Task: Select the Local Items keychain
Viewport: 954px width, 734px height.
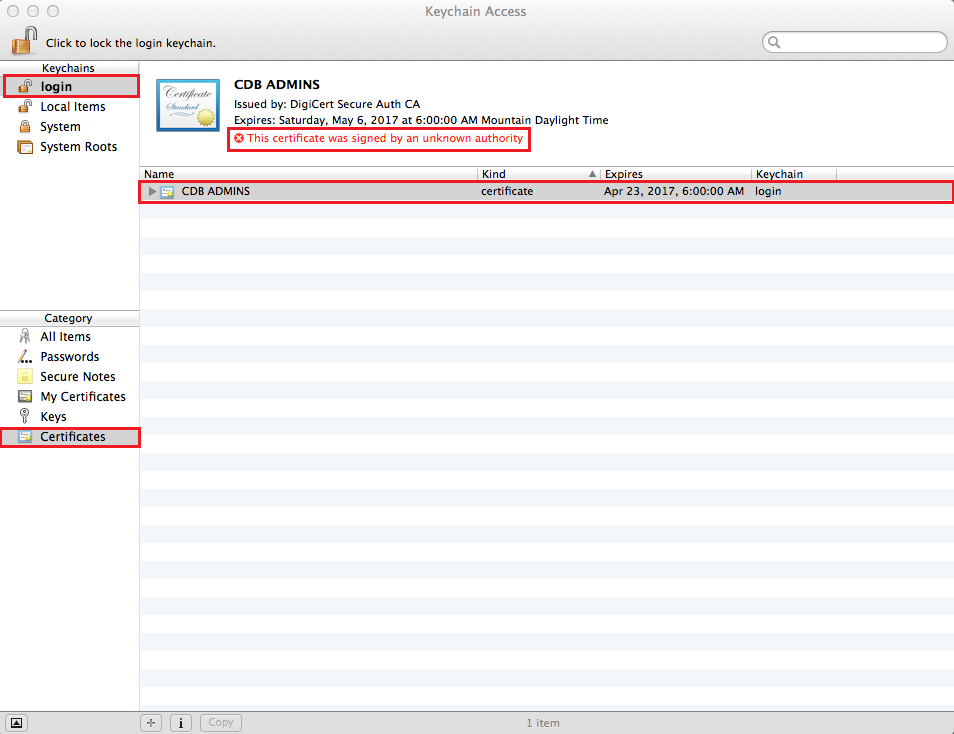Action: 72,107
